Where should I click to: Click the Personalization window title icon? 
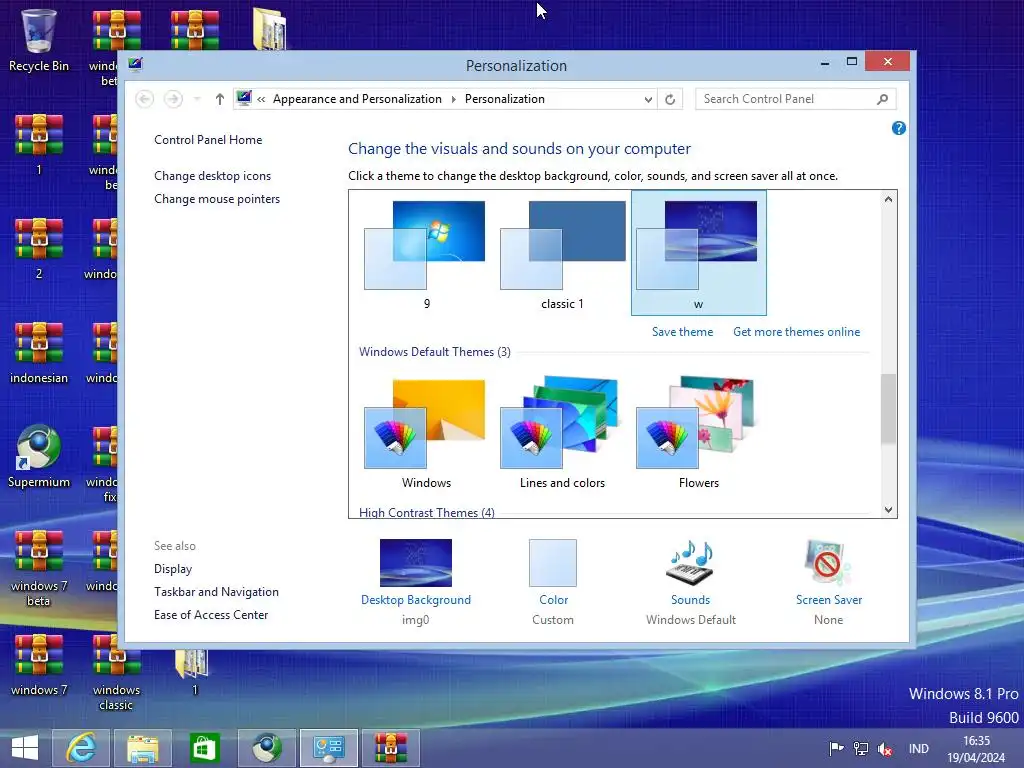[x=135, y=64]
